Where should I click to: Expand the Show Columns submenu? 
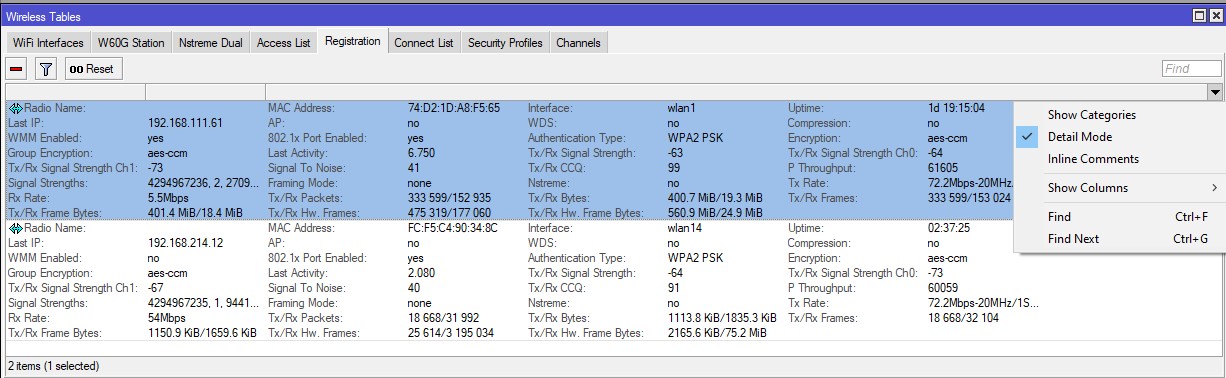(x=1120, y=188)
